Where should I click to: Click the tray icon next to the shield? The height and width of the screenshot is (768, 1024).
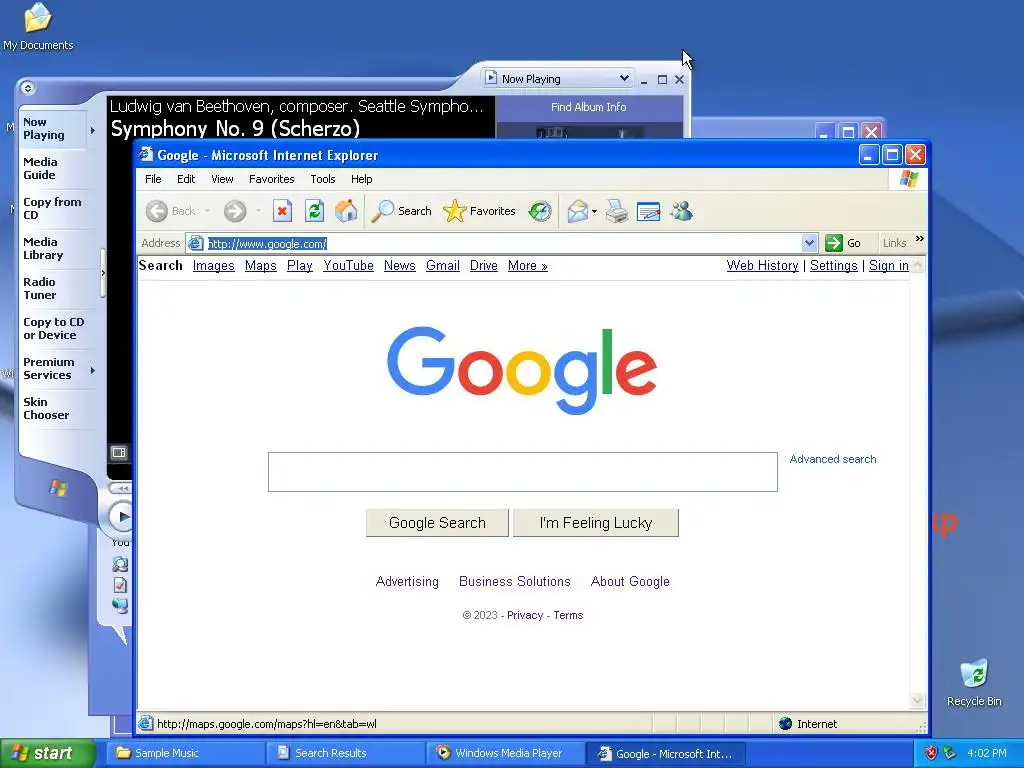pyautogui.click(x=950, y=753)
